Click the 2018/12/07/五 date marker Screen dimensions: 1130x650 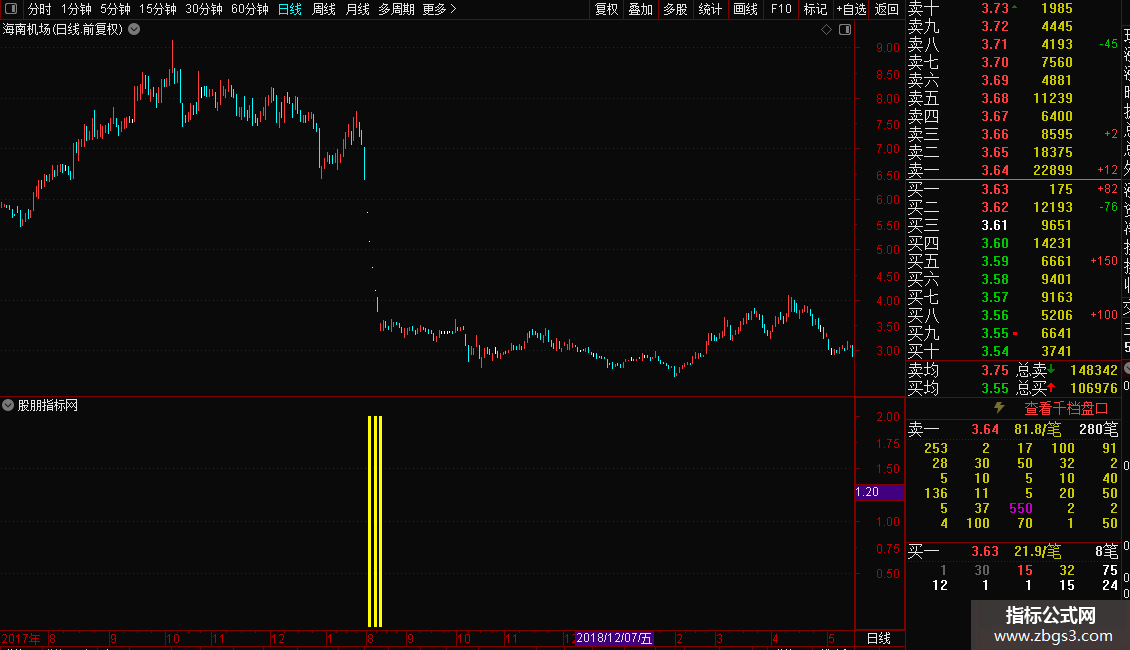pos(614,638)
